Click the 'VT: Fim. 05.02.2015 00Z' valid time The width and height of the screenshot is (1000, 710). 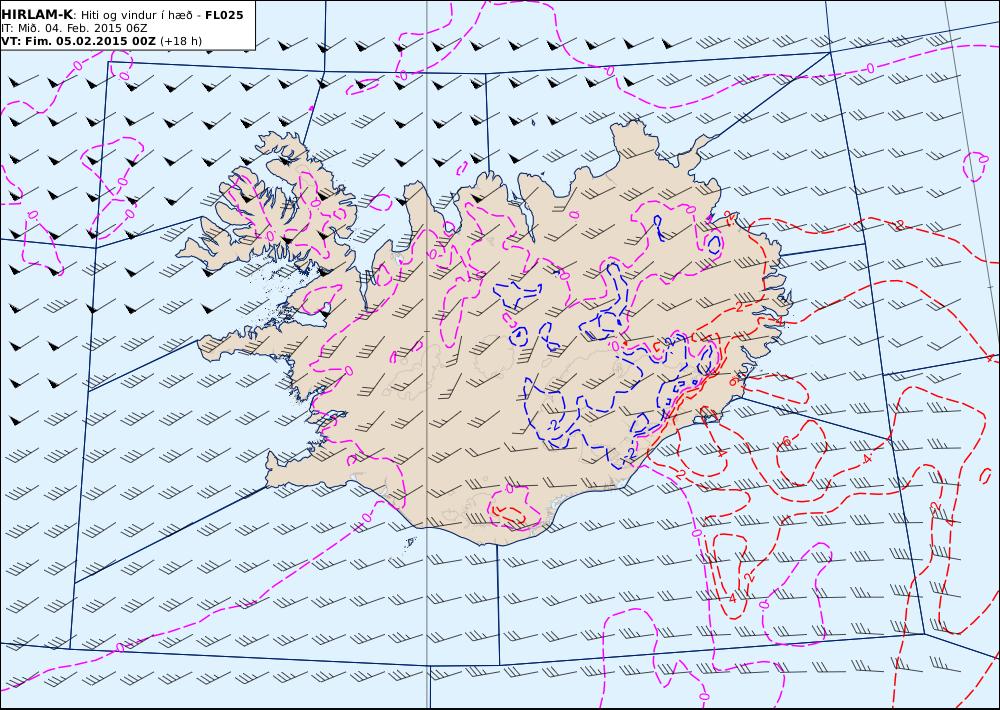78,41
